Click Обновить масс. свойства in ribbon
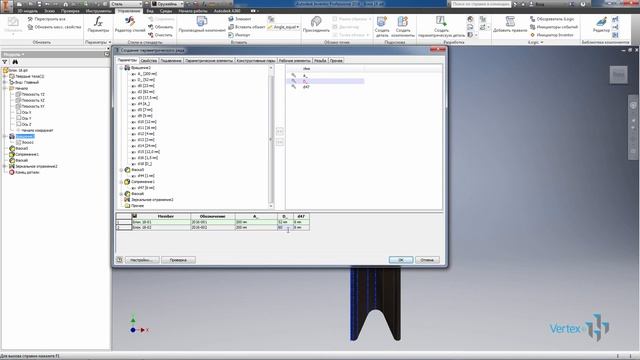Viewport: 640px width, 360px height. point(54,27)
